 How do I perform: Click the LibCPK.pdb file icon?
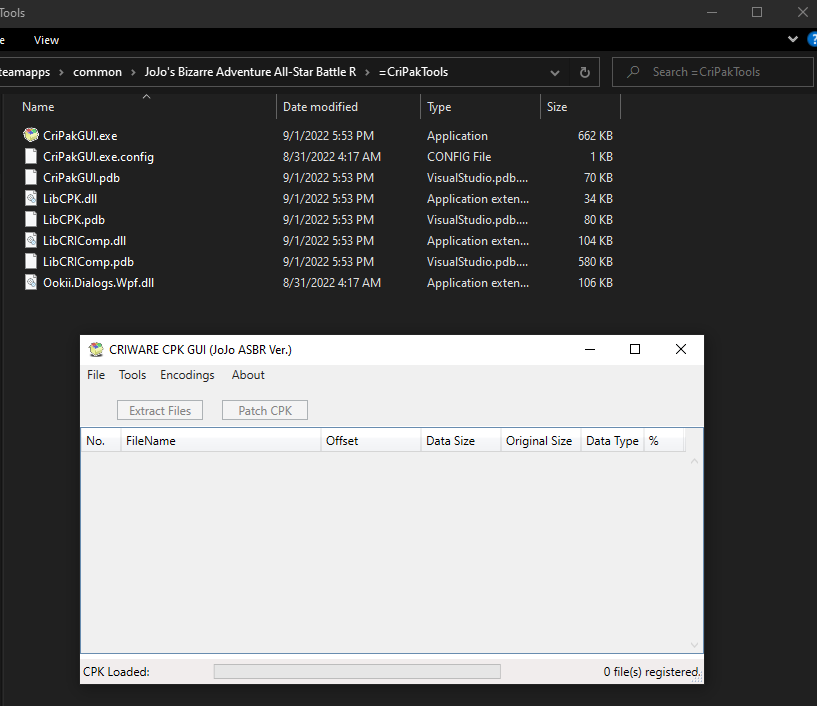31,219
